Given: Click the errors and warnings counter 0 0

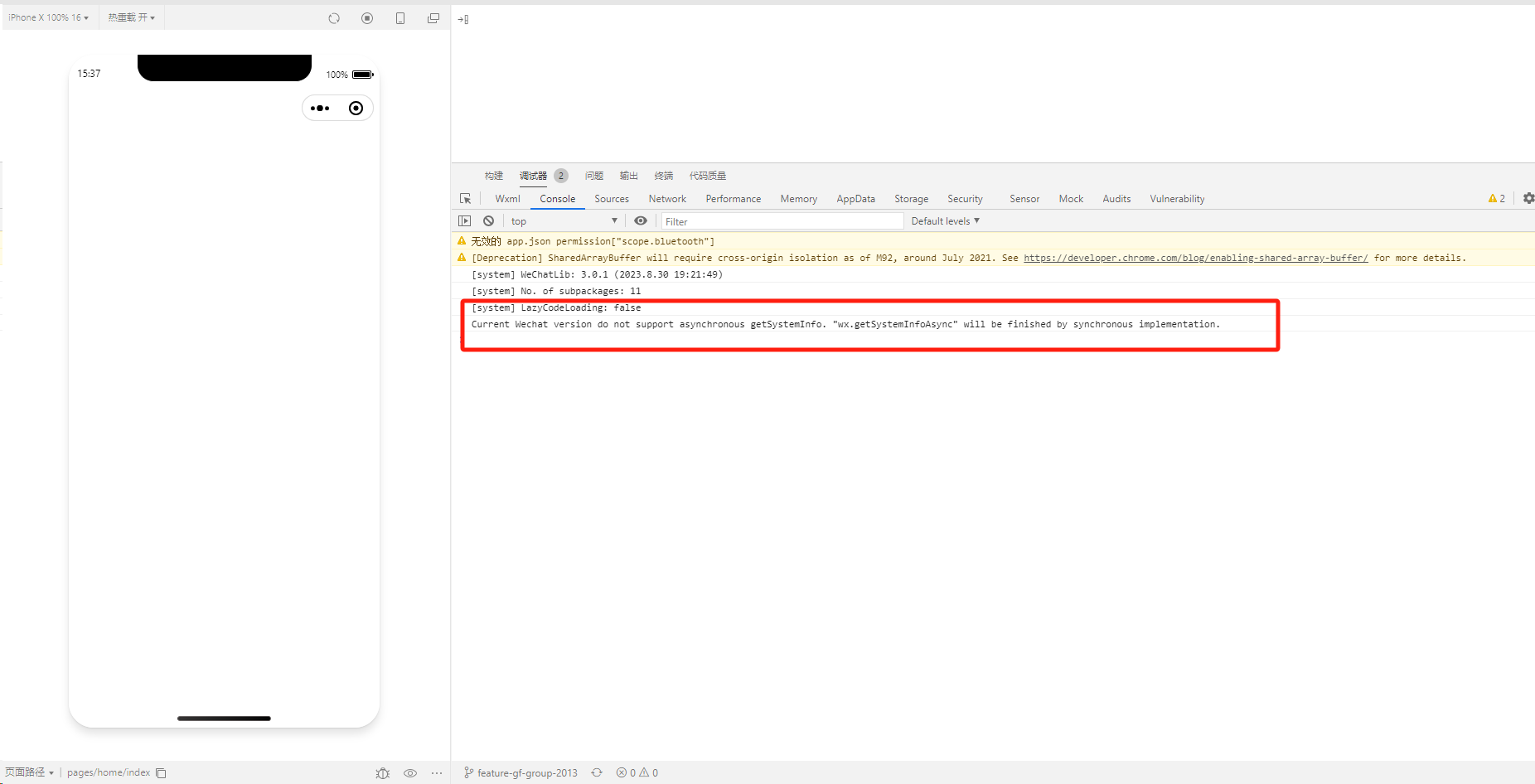Looking at the screenshot, I should [637, 772].
